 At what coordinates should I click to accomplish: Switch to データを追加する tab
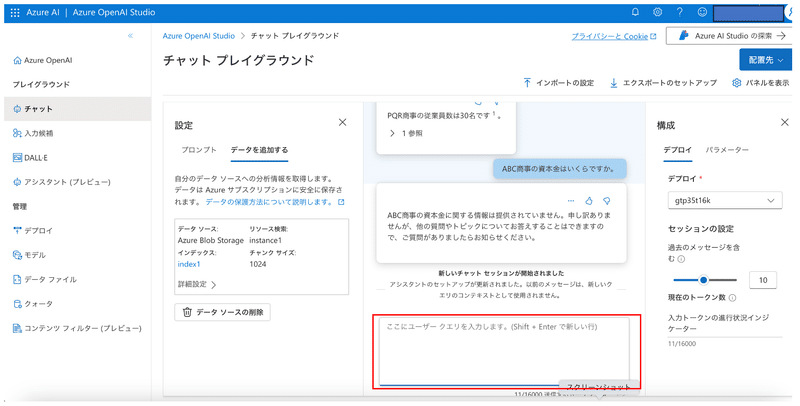[259, 150]
